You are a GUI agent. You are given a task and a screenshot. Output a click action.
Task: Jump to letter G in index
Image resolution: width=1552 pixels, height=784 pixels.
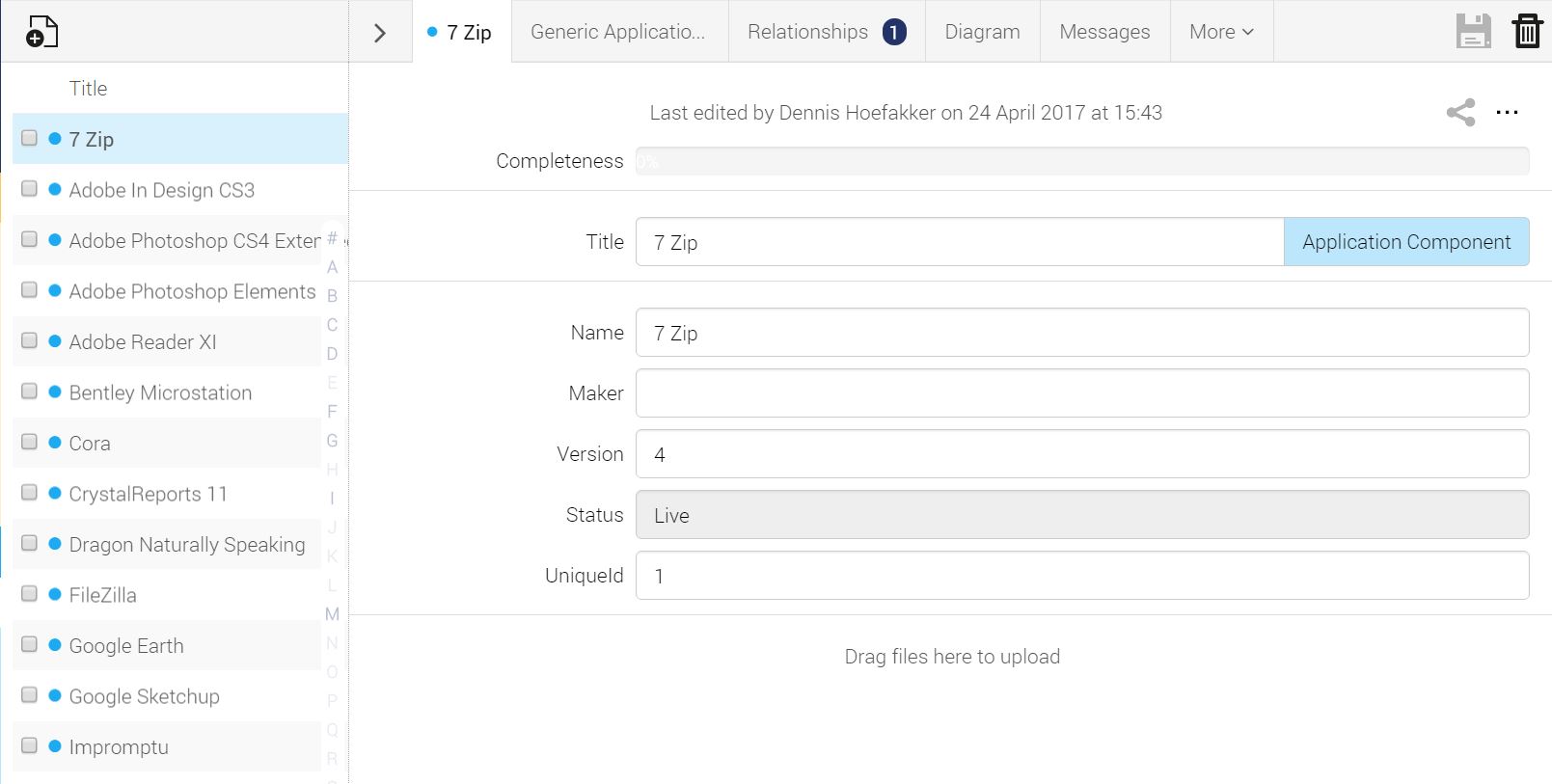tap(332, 441)
